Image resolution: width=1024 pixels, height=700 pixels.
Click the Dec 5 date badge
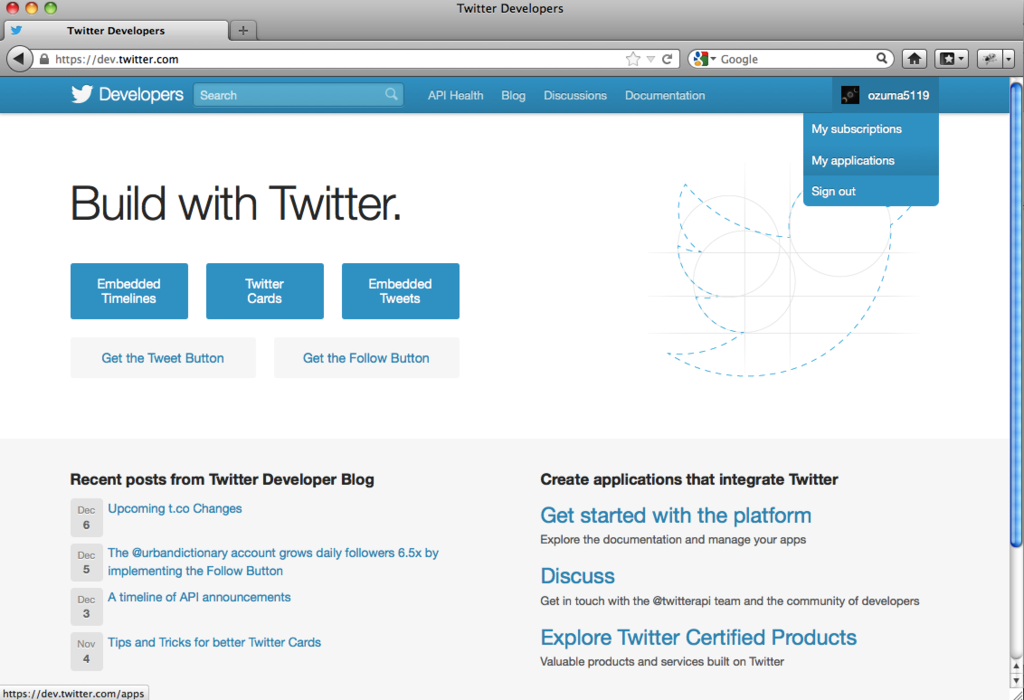coord(86,562)
